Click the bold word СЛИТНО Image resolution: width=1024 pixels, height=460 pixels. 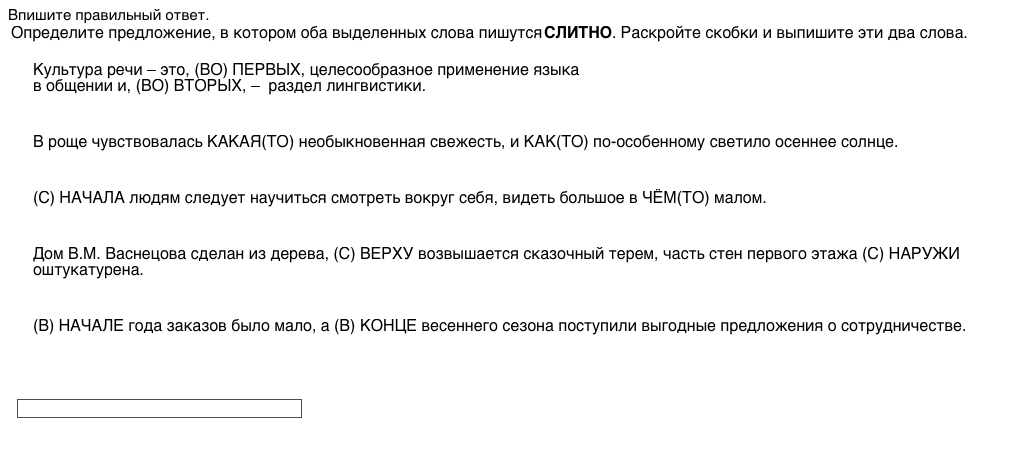point(578,32)
